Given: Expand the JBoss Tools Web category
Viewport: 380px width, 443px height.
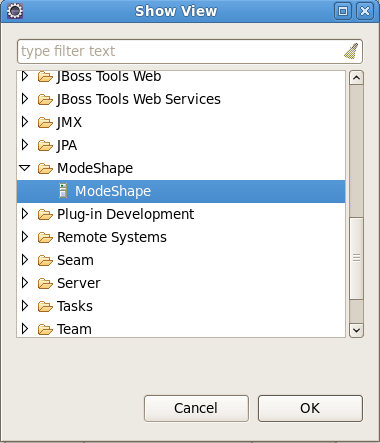Looking at the screenshot, I should click(25, 76).
